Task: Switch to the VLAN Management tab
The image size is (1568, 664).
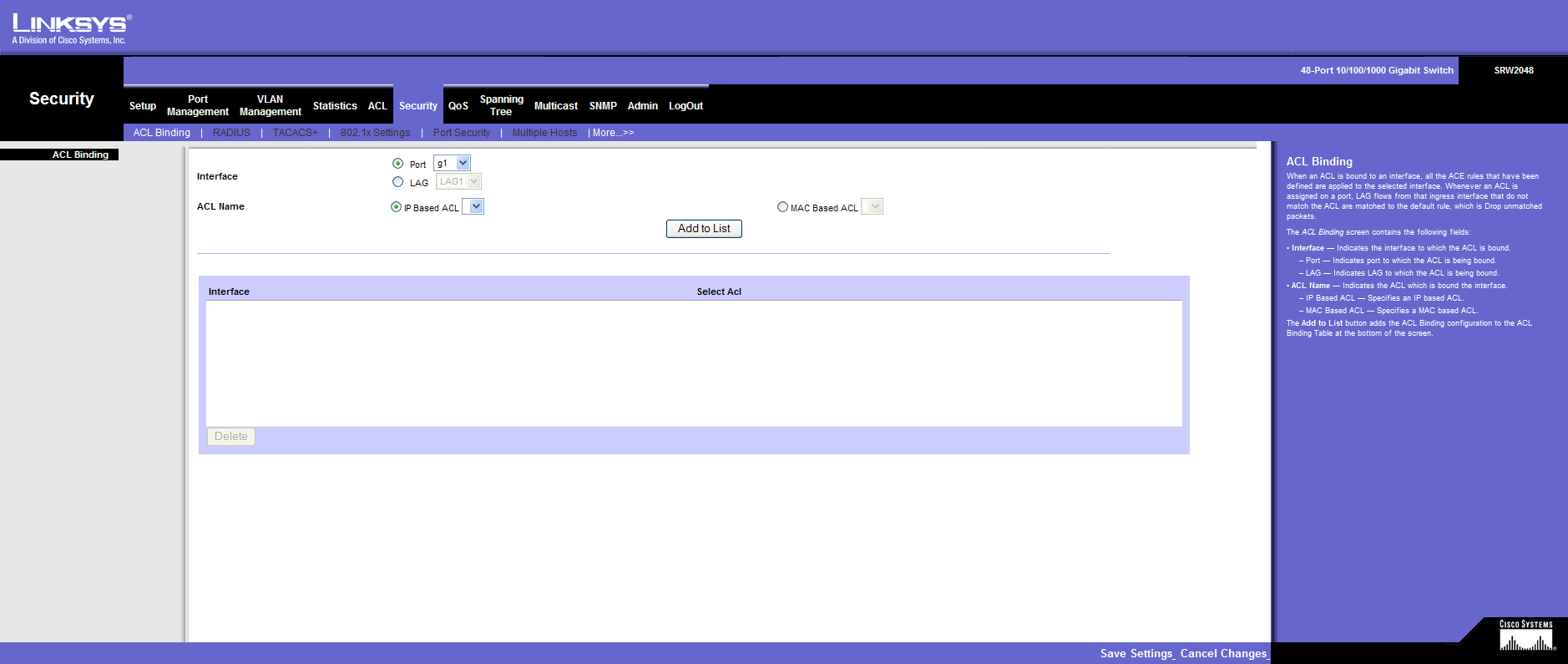Action: 270,105
